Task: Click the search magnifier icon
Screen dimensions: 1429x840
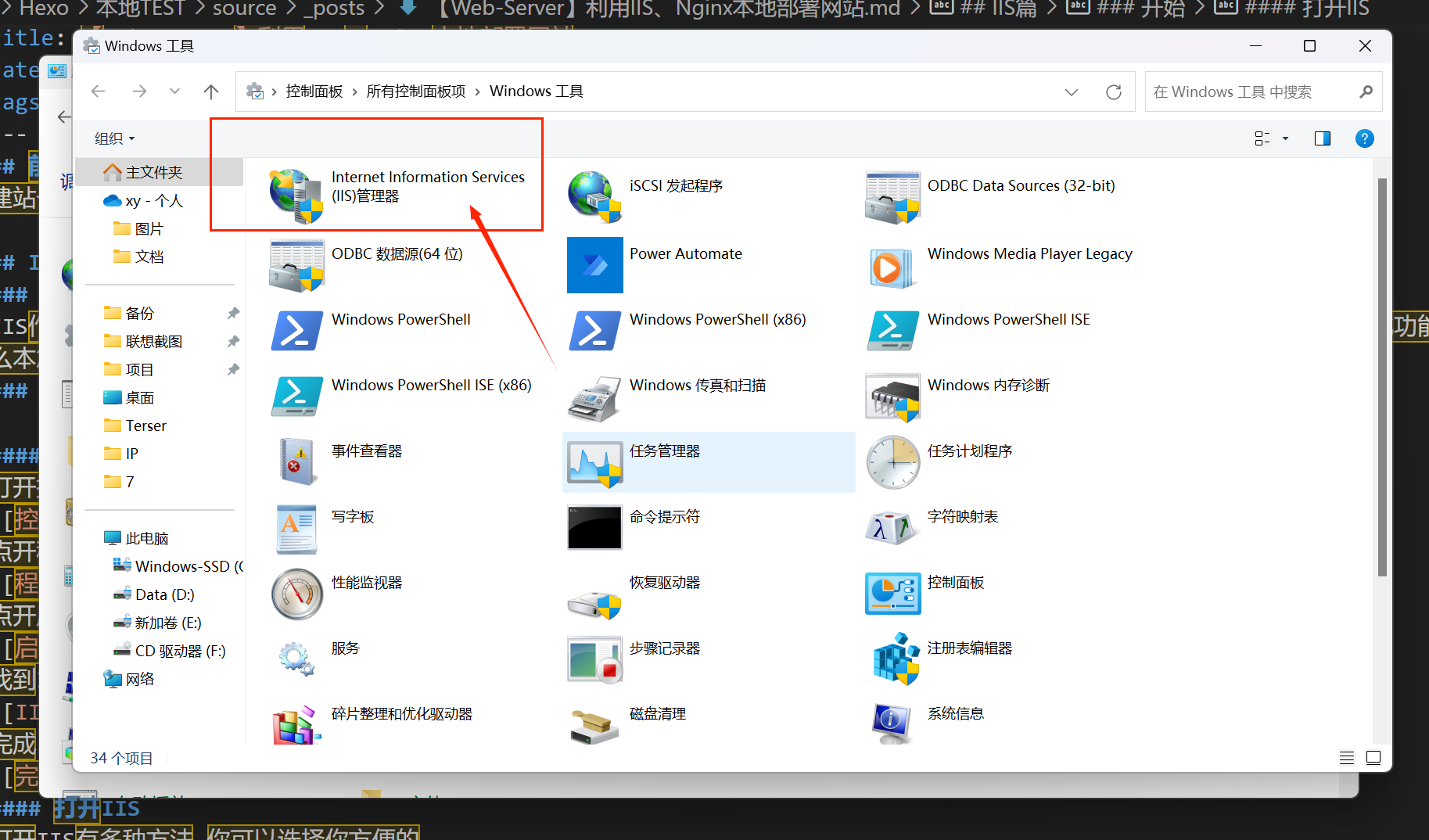Action: 1366,92
